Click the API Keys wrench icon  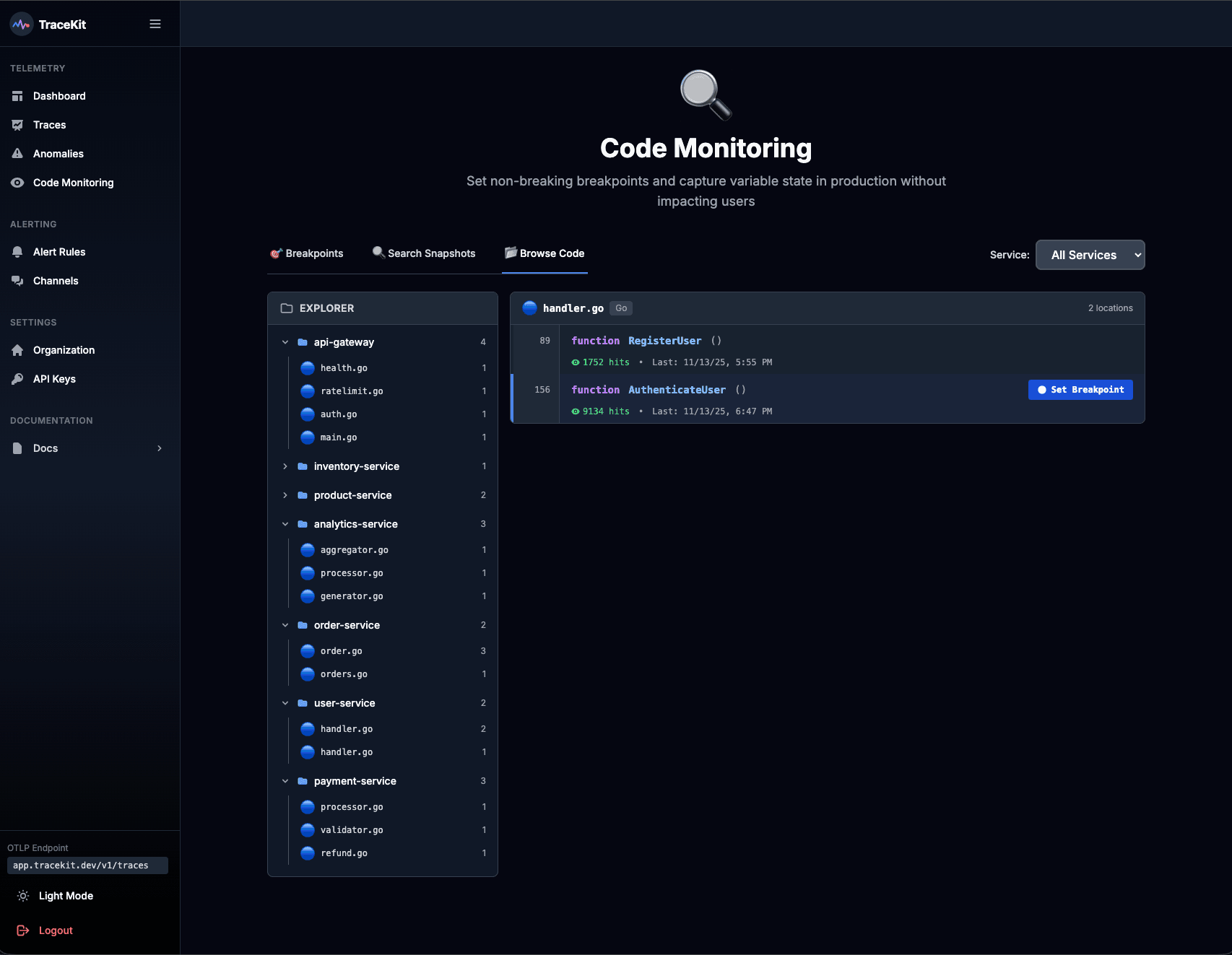pyautogui.click(x=18, y=378)
